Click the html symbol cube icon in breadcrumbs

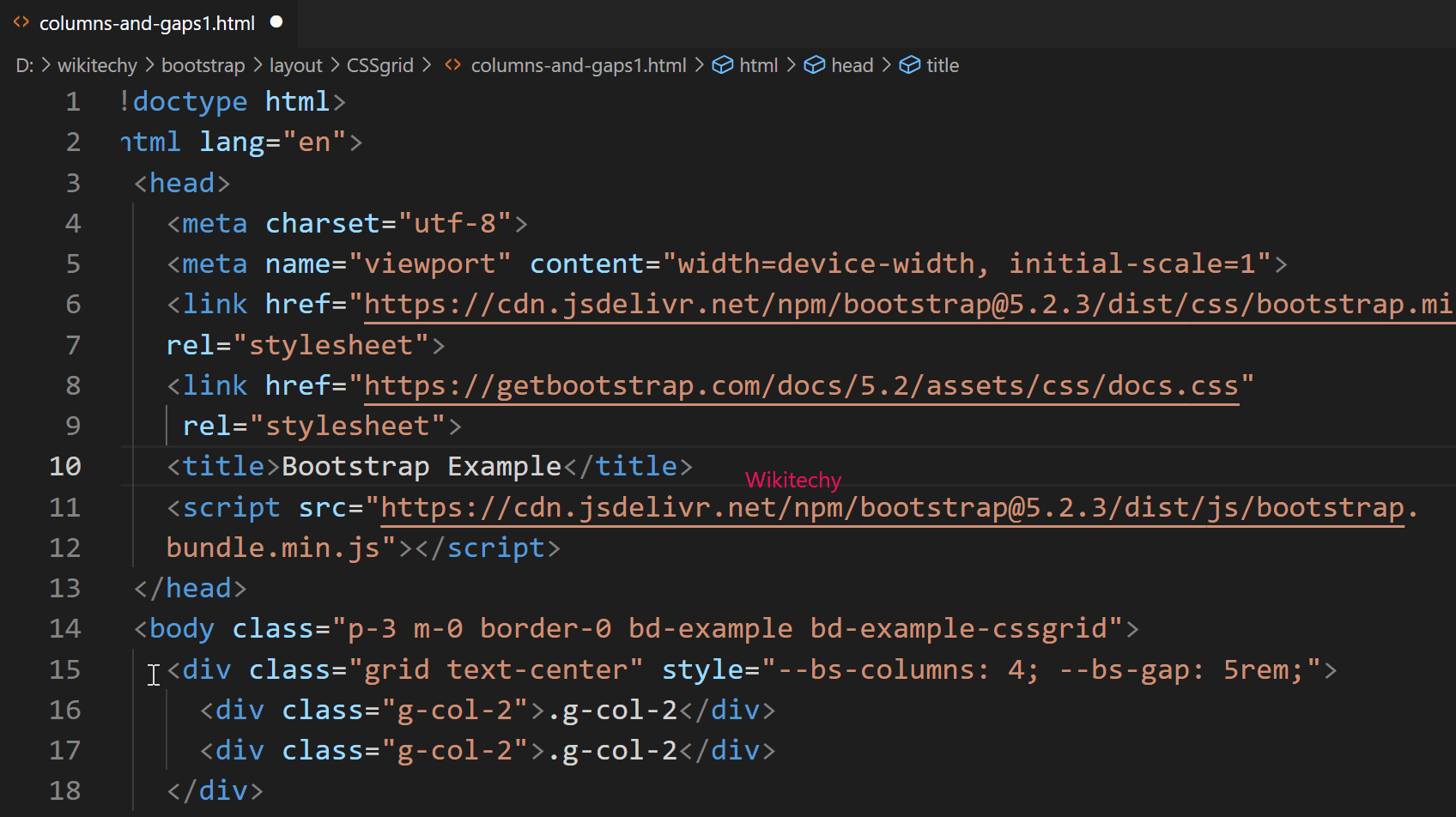click(722, 64)
